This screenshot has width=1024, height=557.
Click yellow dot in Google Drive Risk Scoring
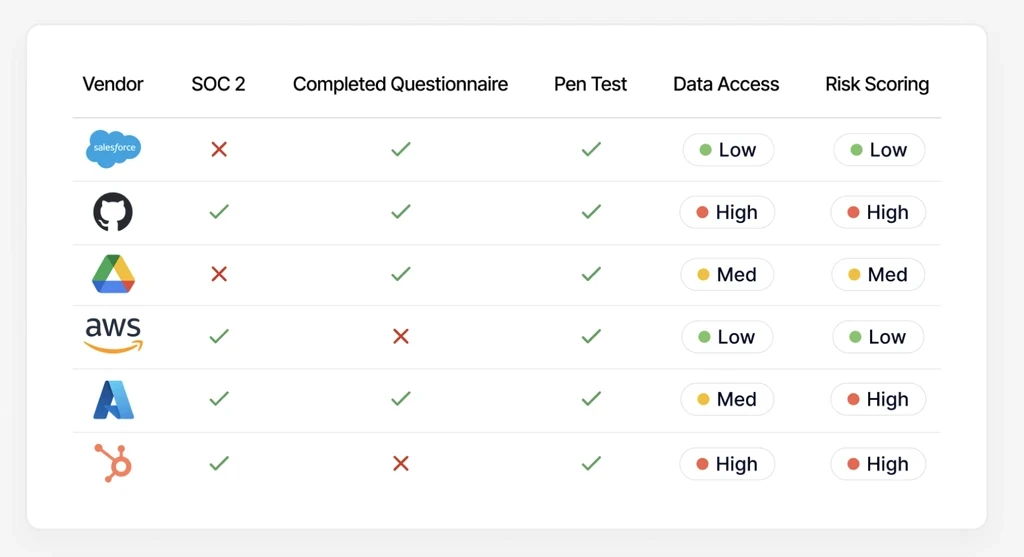click(854, 275)
